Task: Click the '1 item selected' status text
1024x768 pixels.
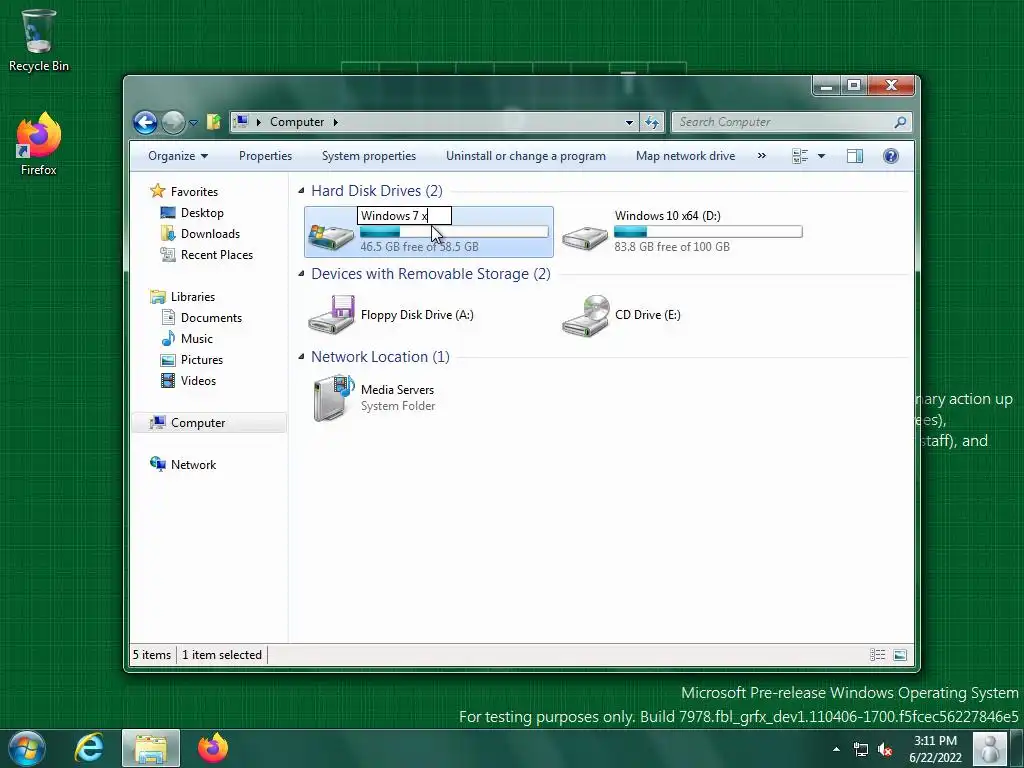Action: (x=222, y=655)
